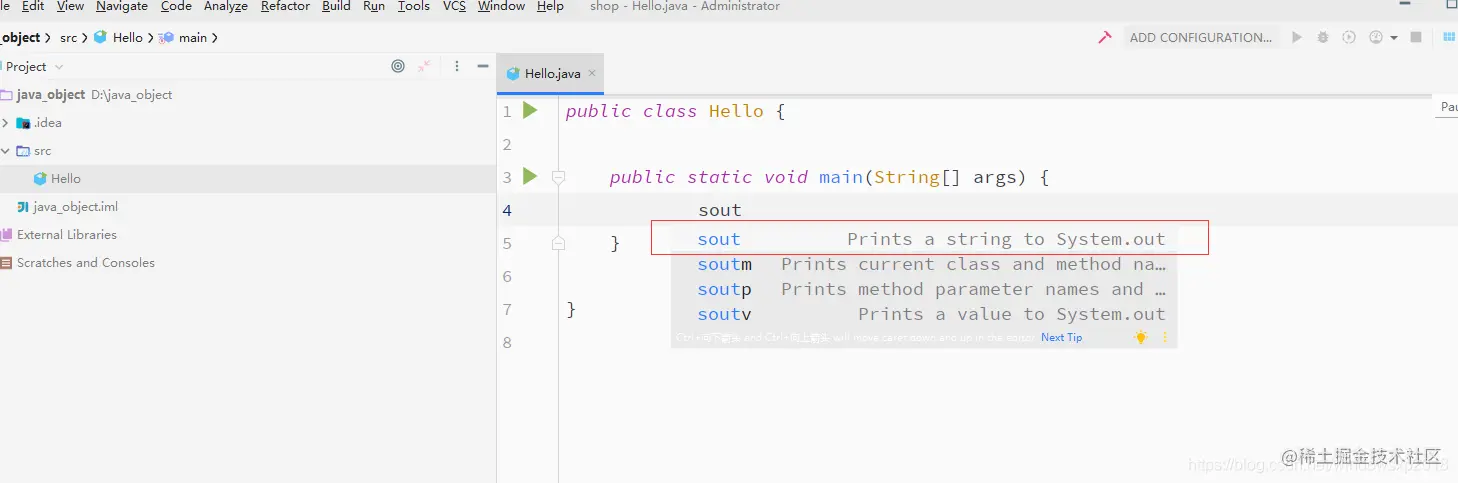Click the run gutter icon beside main method

click(531, 176)
